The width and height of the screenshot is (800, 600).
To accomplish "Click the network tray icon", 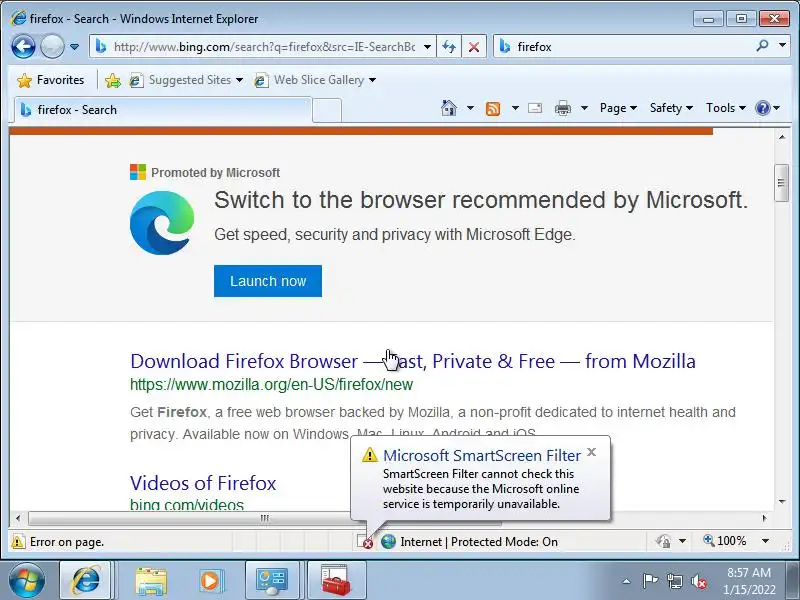I will pyautogui.click(x=674, y=581).
